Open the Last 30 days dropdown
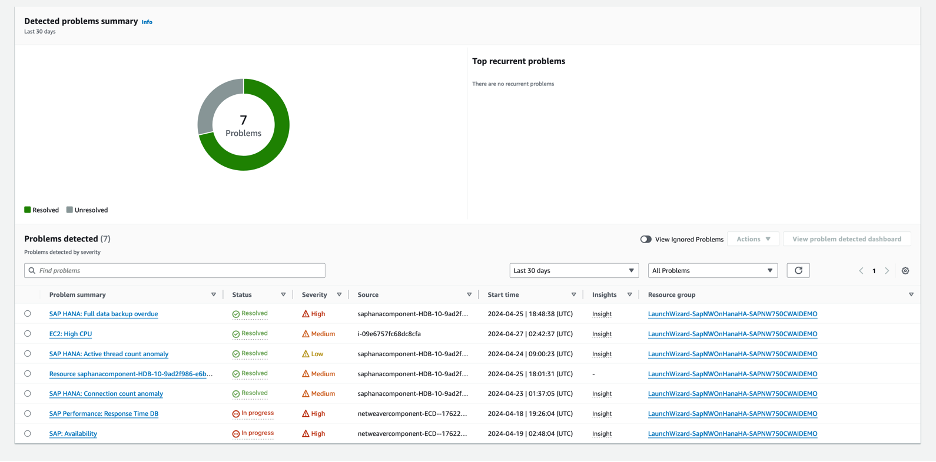The width and height of the screenshot is (936, 462). pyautogui.click(x=574, y=270)
